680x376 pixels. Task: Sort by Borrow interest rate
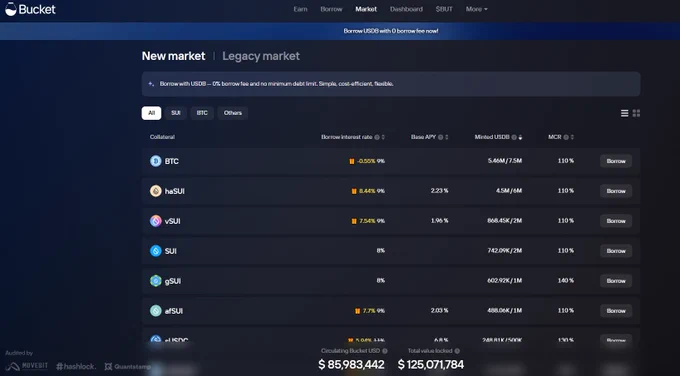(383, 137)
